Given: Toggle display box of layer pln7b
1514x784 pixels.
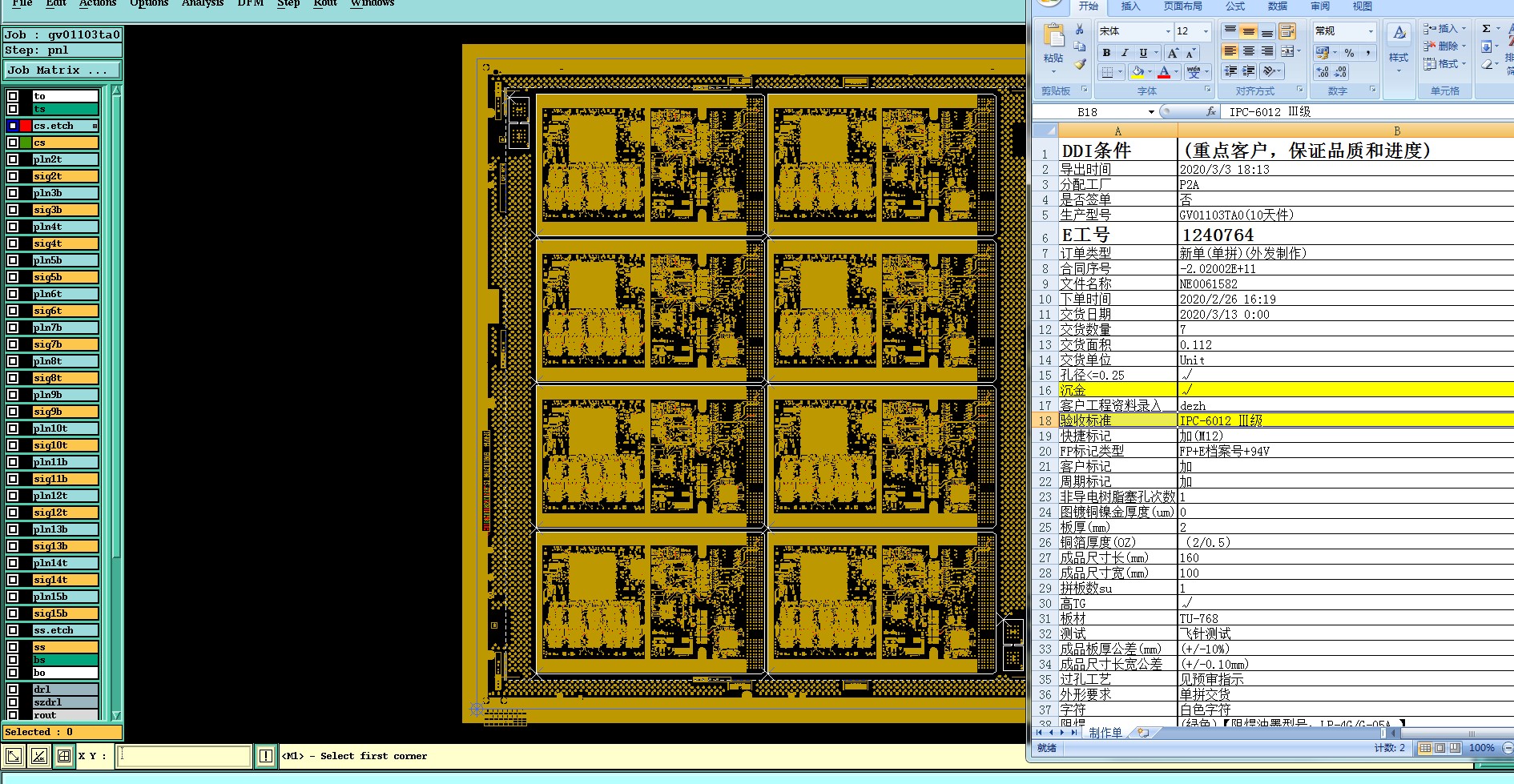Looking at the screenshot, I should (x=13, y=328).
